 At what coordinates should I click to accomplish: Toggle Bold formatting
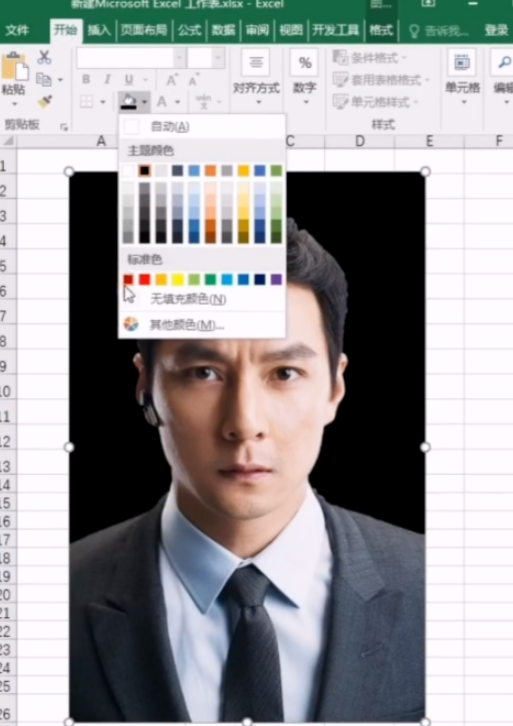click(86, 80)
